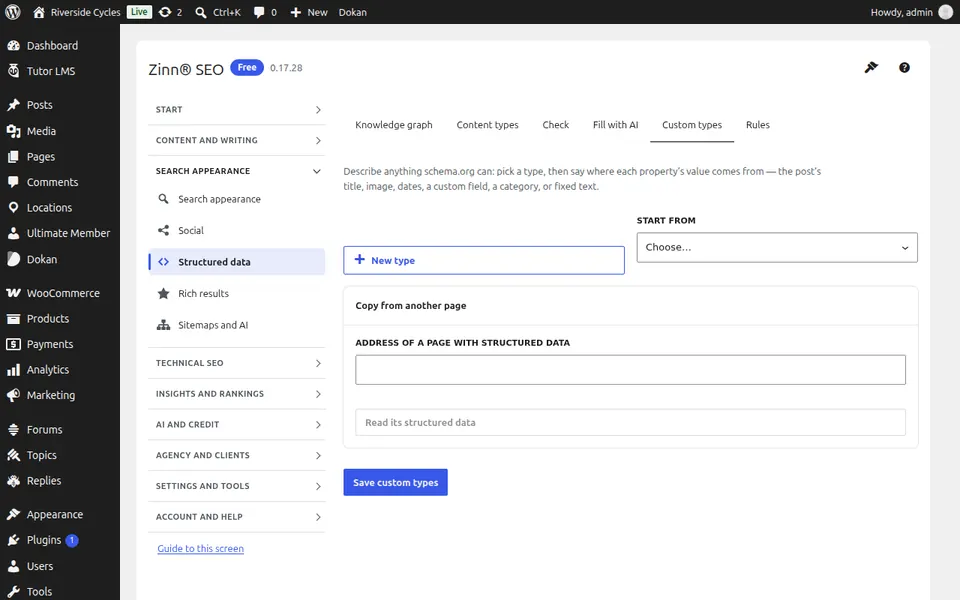Image resolution: width=960 pixels, height=600 pixels.
Task: Expand INSIGHTS AND RANKINGS section
Action: pos(237,394)
